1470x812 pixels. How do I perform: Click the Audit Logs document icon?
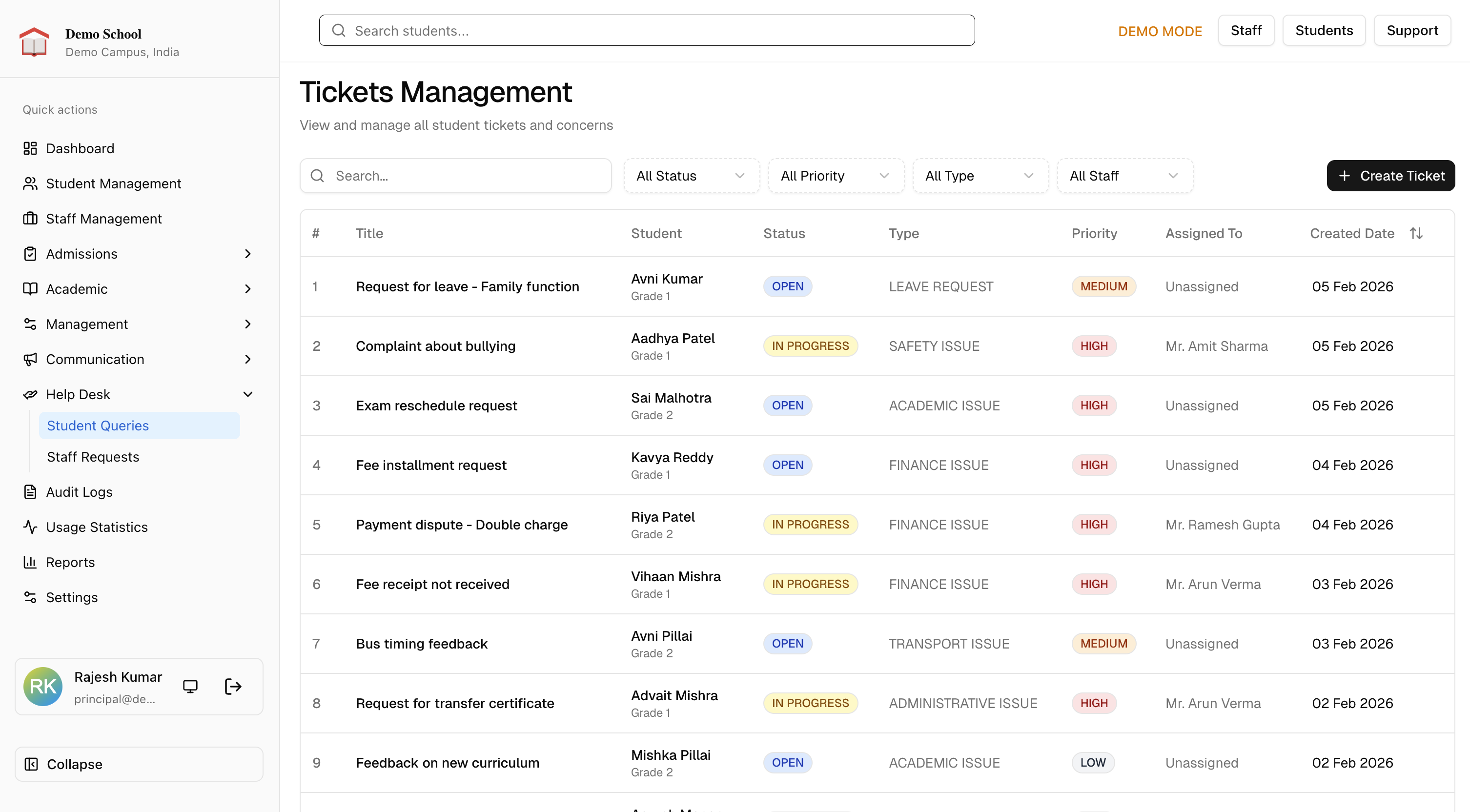(x=30, y=492)
